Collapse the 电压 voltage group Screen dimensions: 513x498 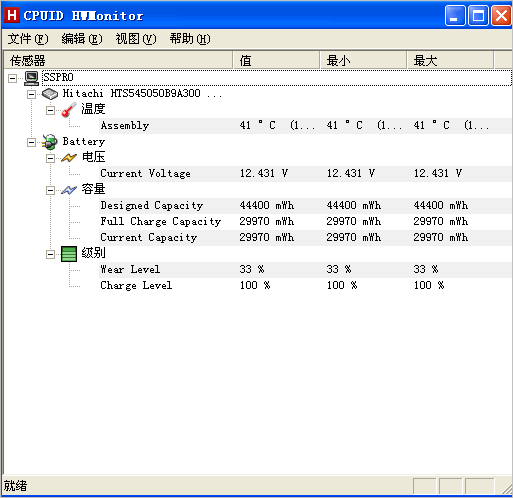pyautogui.click(x=50, y=158)
